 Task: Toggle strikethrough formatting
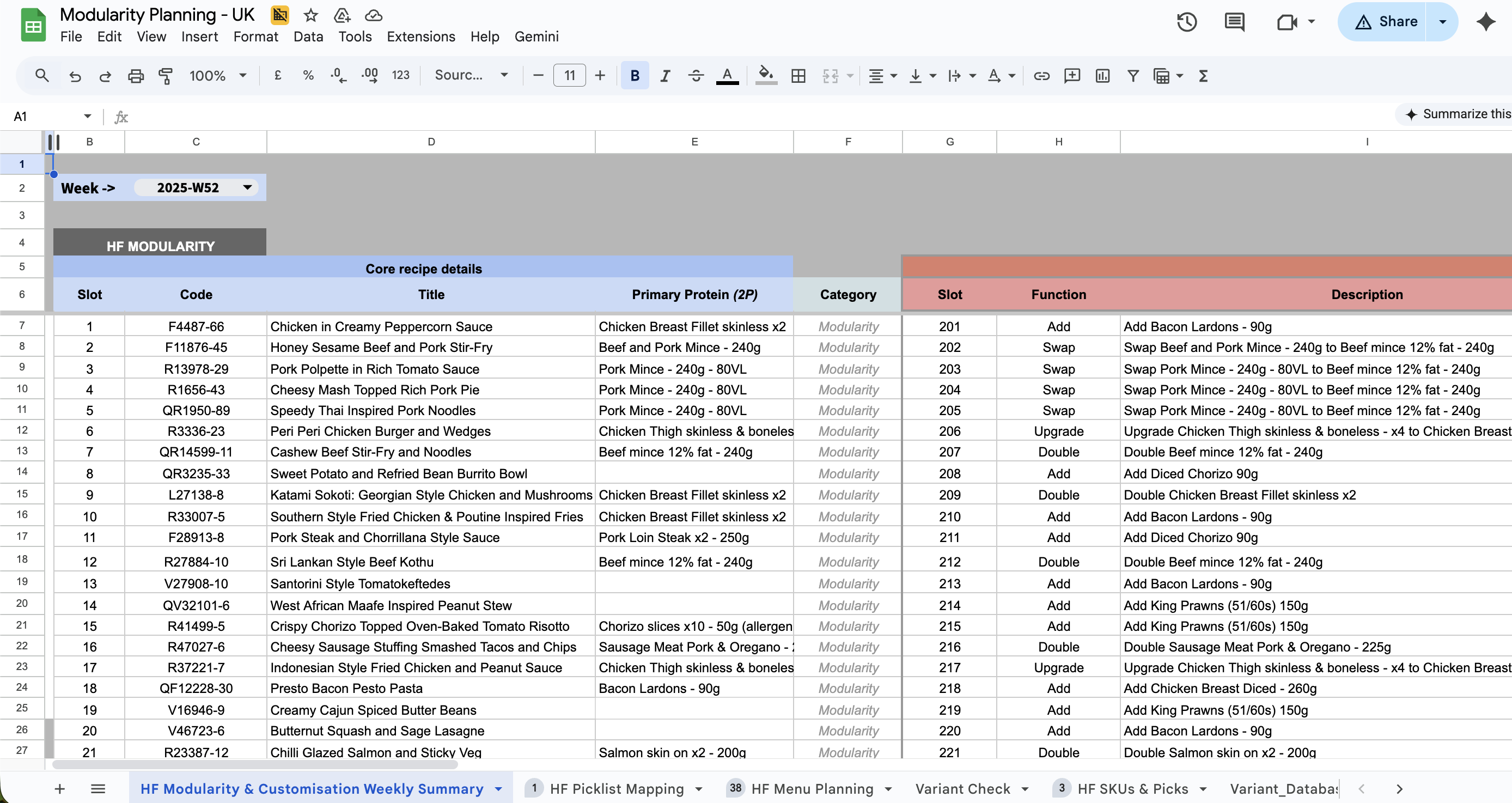(x=696, y=76)
